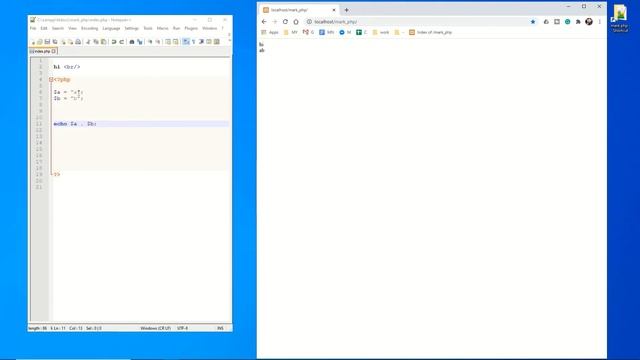Open the Language menu in Notepad++
Viewport: 640px width, 360px height.
coord(111,28)
